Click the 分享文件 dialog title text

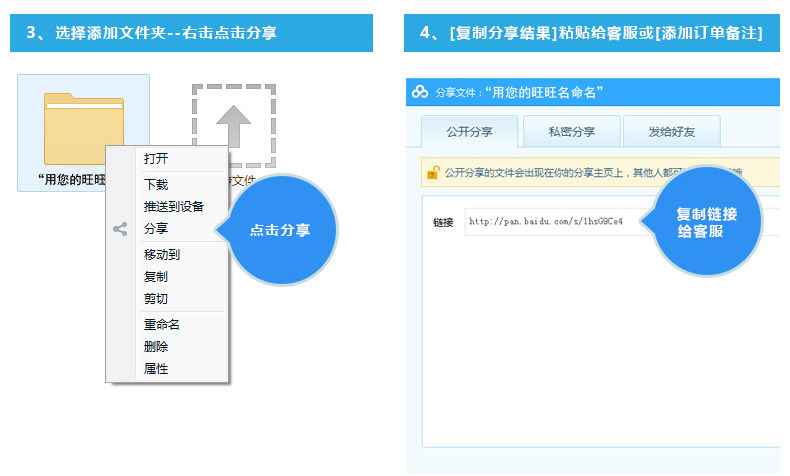[x=519, y=92]
